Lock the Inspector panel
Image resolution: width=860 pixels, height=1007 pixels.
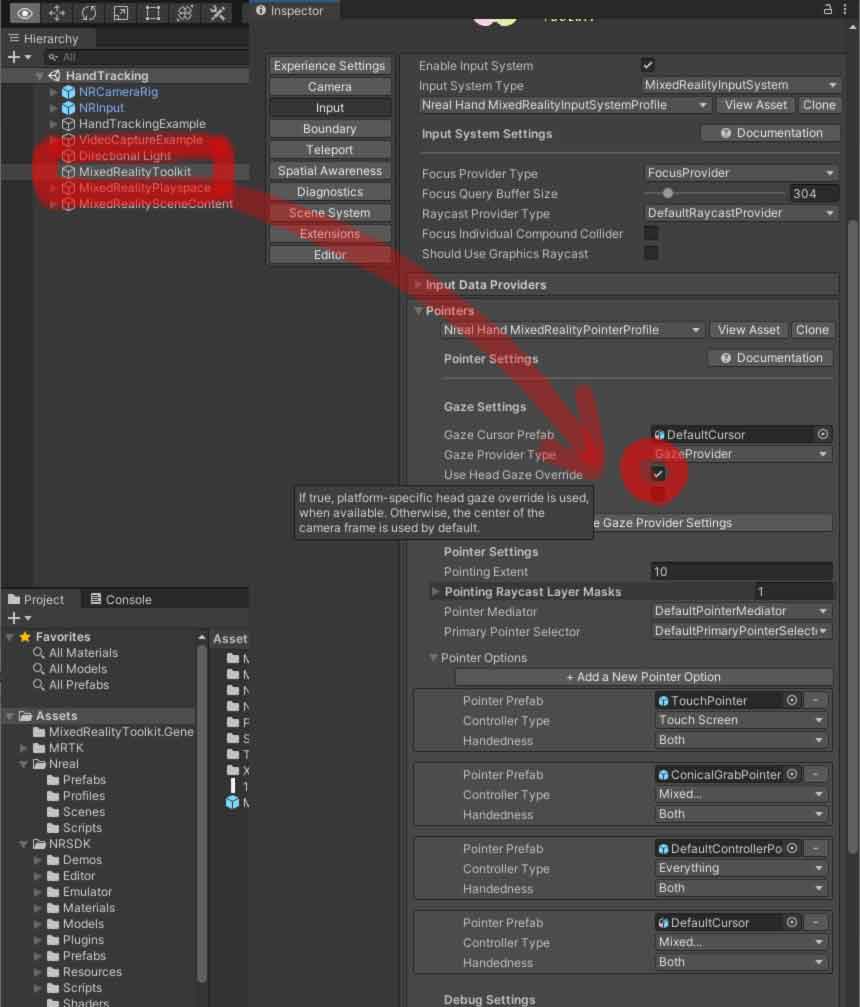click(828, 9)
